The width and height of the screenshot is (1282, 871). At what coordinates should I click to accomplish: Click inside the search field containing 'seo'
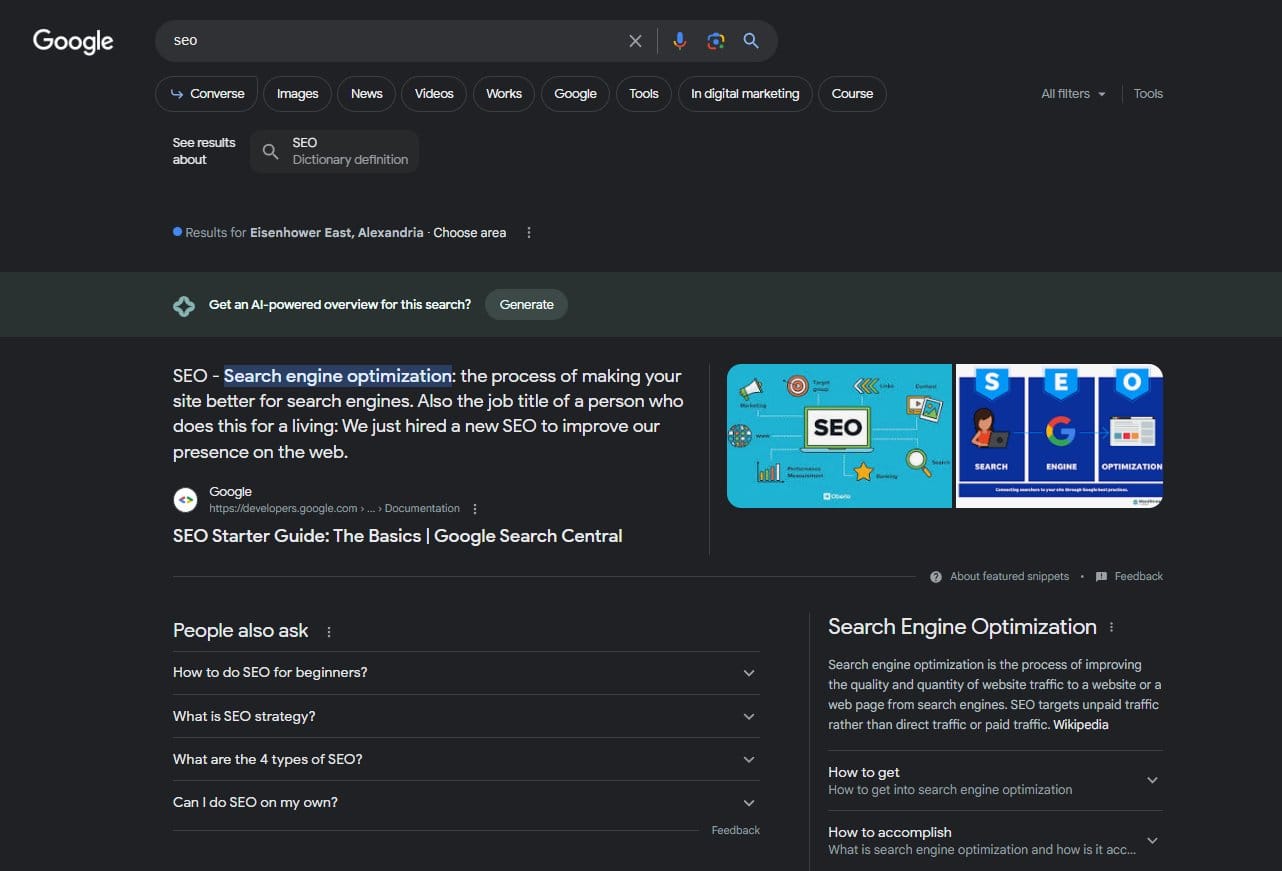tap(395, 41)
